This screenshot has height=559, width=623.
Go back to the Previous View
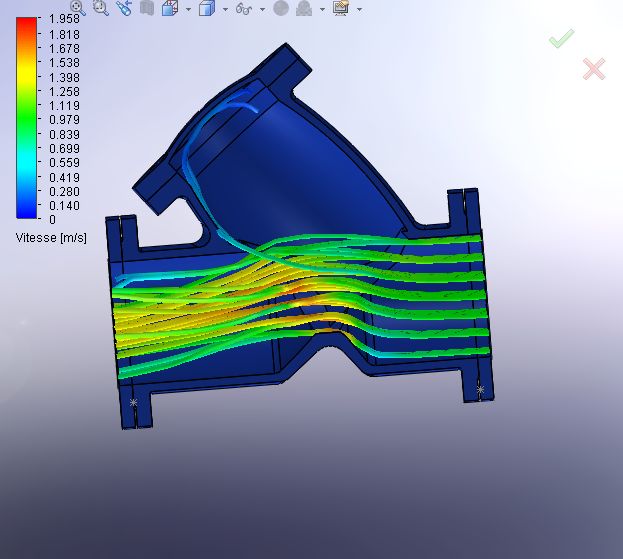tap(124, 8)
